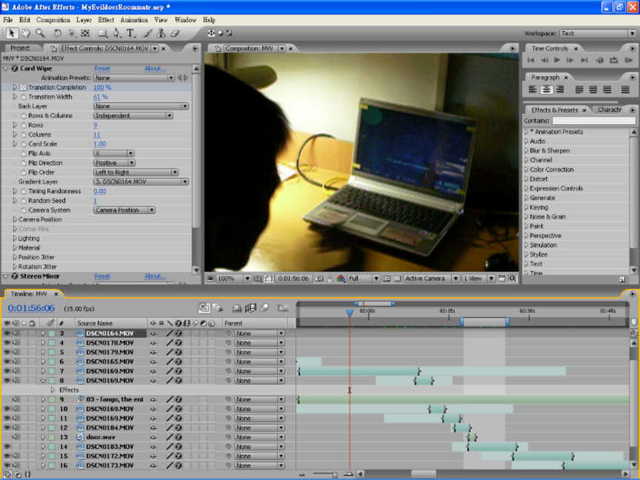Justify all lines in Paragraph panel
This screenshot has width=640, height=480.
[x=625, y=89]
